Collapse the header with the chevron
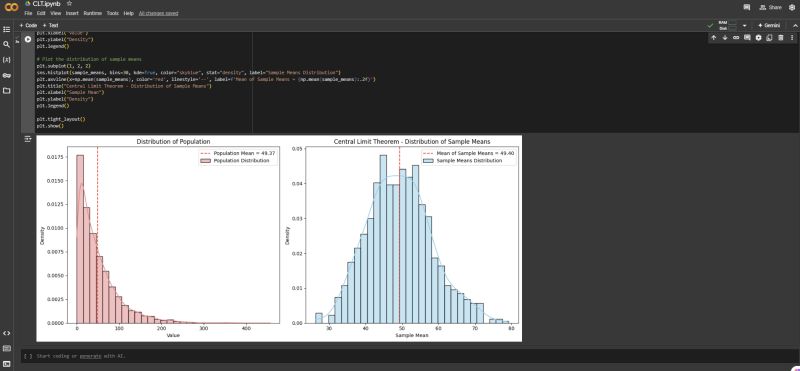This screenshot has width=800, height=371. pyautogui.click(x=795, y=25)
